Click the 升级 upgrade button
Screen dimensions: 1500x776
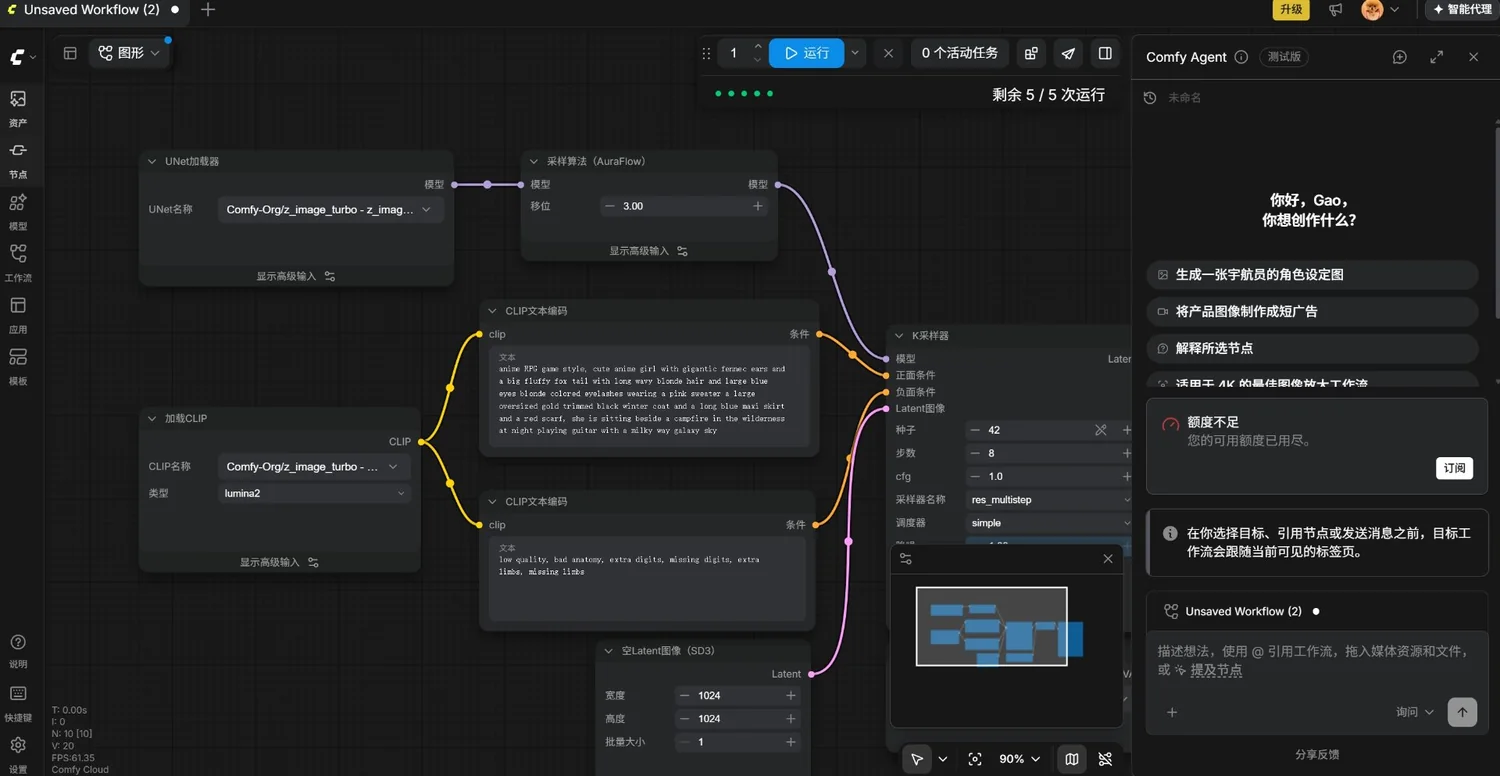1291,10
